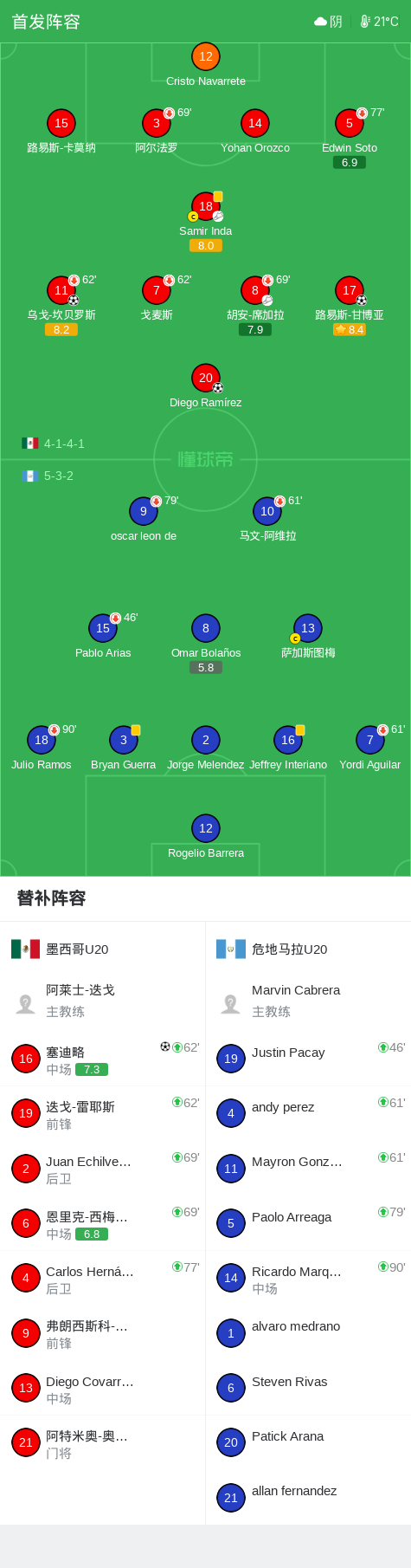Image resolution: width=411 pixels, height=1568 pixels.
Task: Tap 路易斯-甘博亚's 8.4 top rating badge
Action: [x=350, y=330]
